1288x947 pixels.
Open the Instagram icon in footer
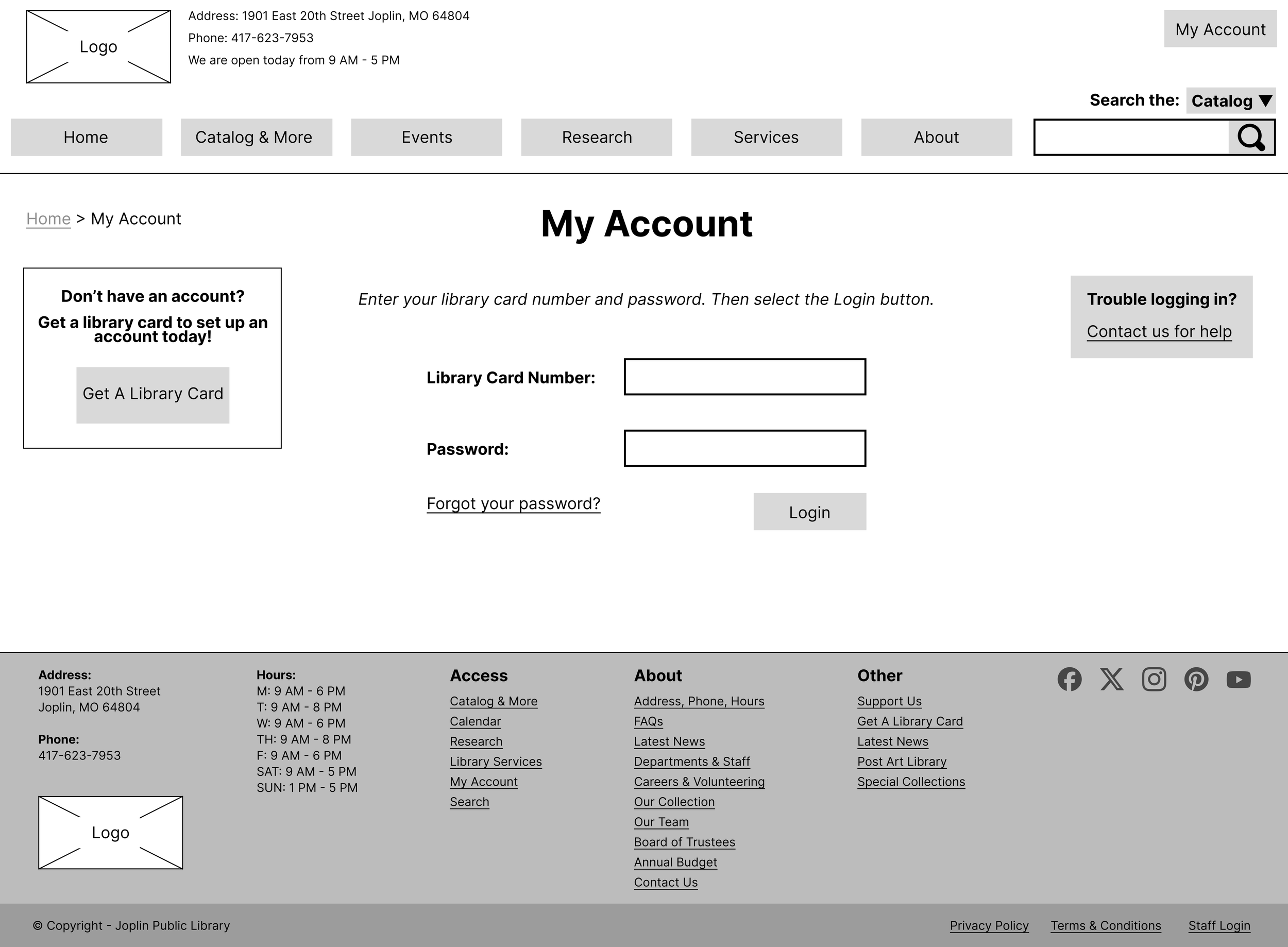coord(1154,679)
